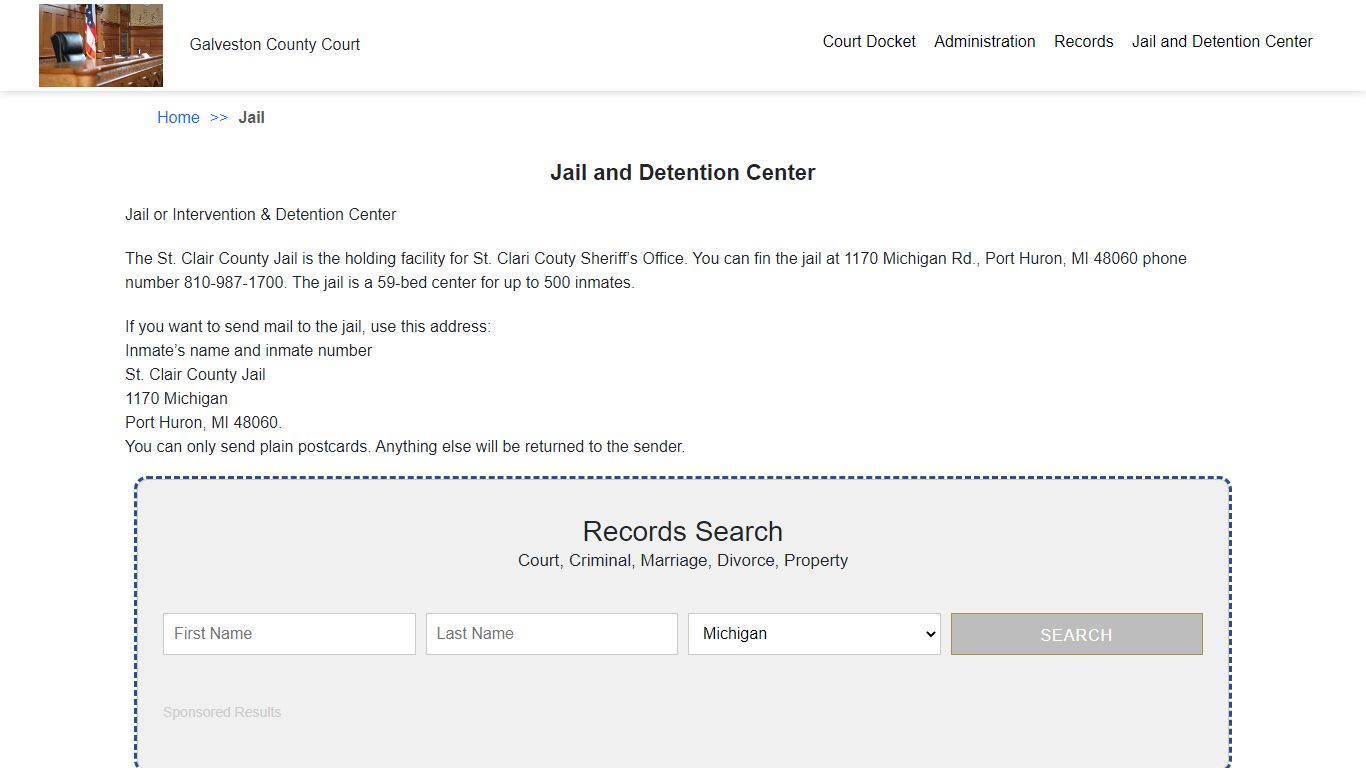Click the Jail and Detention Center page heading
The width and height of the screenshot is (1366, 768).
point(682,172)
